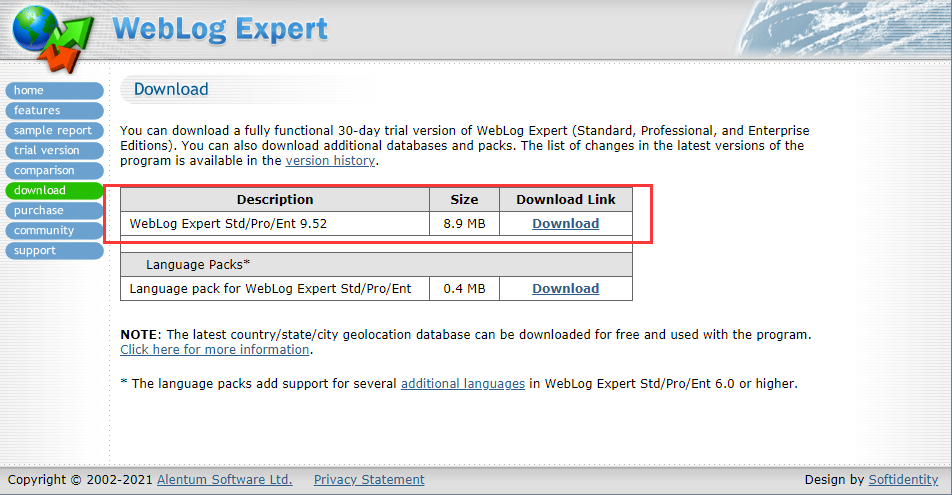
Task: Open the additional languages link
Action: pos(462,384)
